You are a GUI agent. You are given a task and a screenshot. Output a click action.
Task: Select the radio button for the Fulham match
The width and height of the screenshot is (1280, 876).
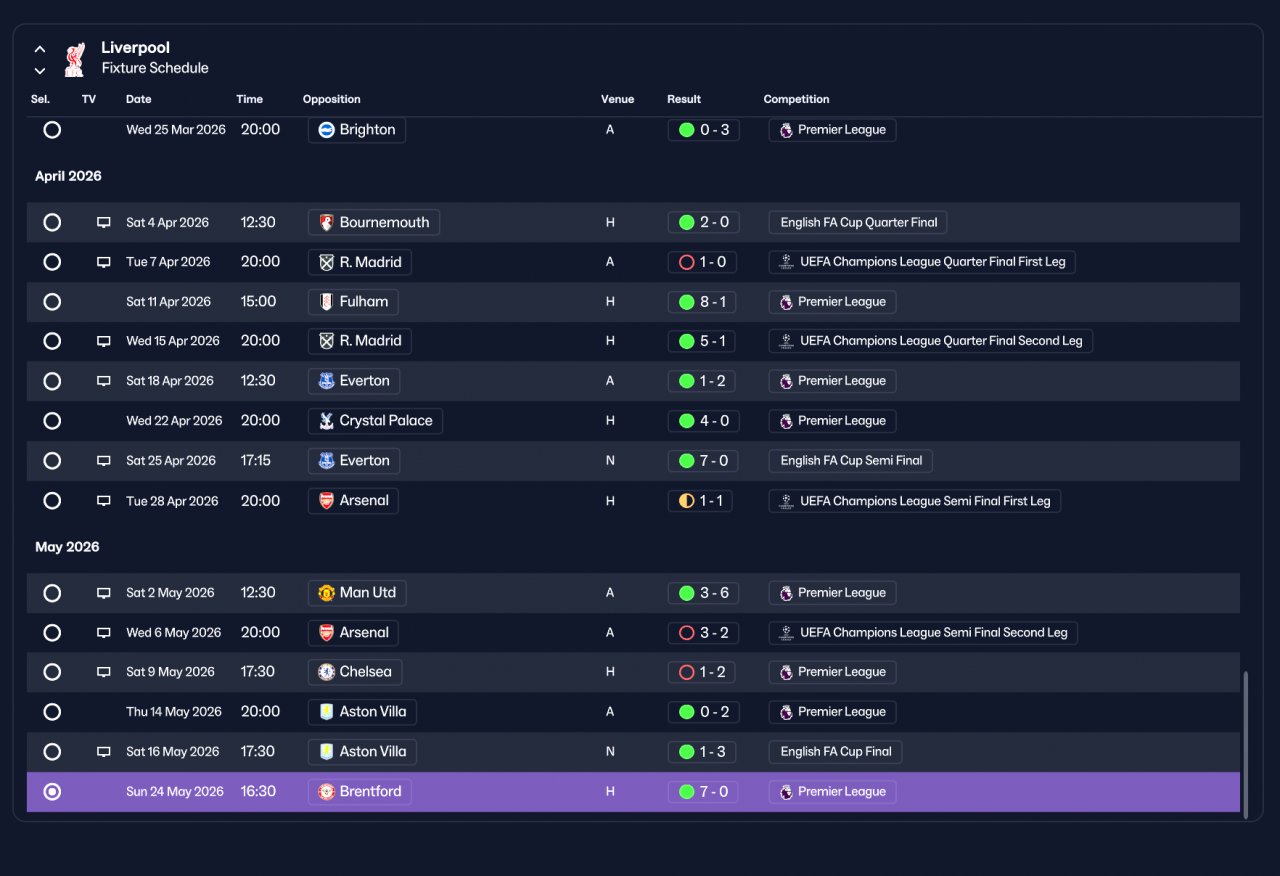(52, 302)
